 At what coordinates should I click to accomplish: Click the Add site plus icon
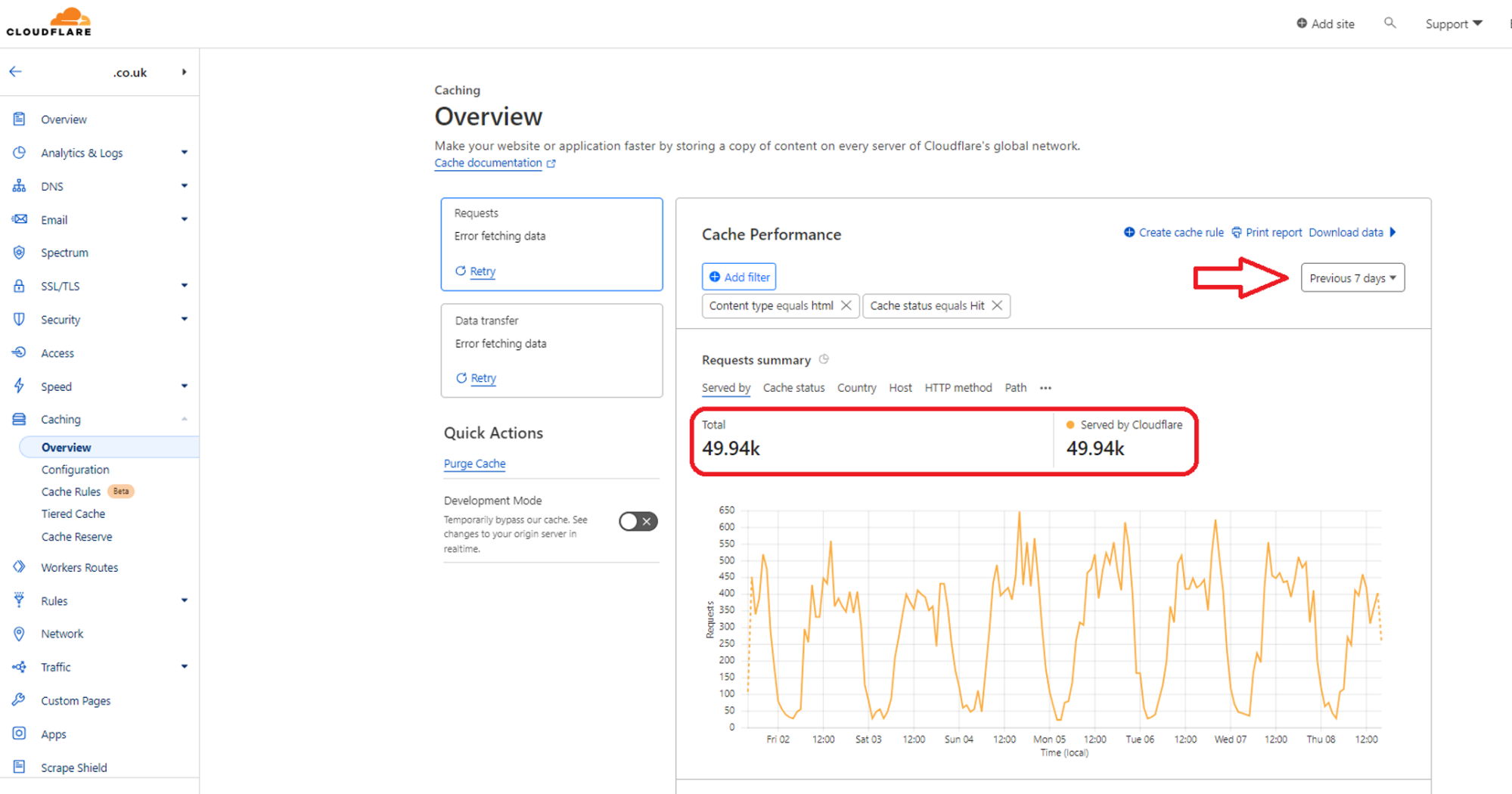coord(1302,23)
